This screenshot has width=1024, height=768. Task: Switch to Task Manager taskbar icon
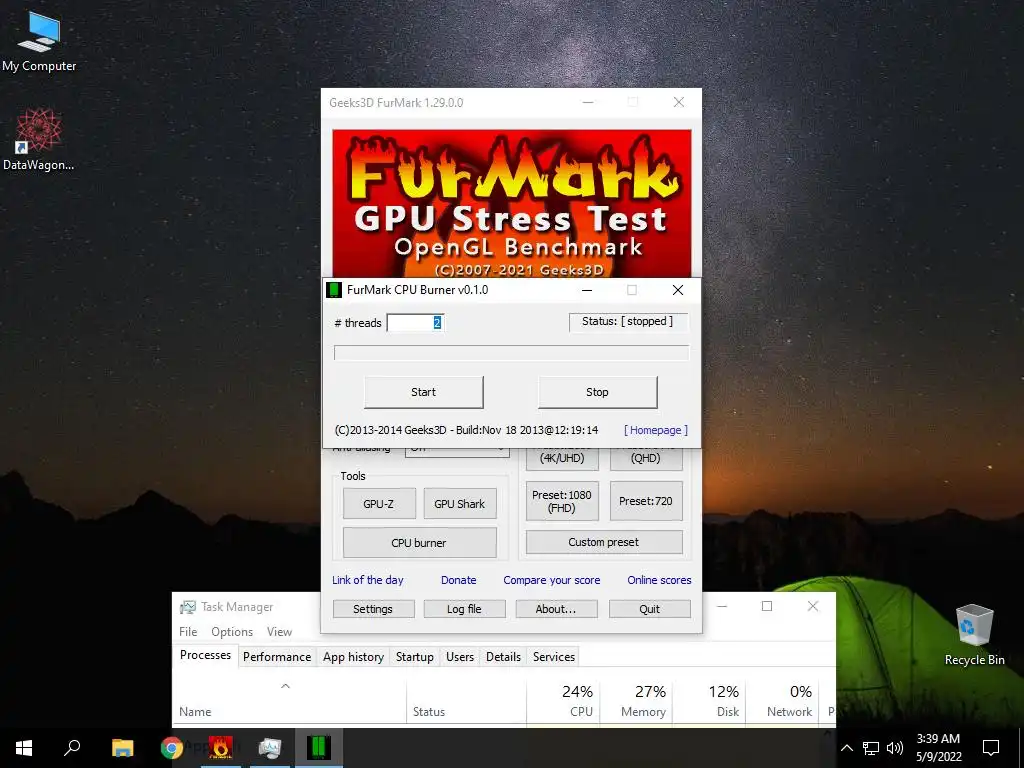[270, 748]
